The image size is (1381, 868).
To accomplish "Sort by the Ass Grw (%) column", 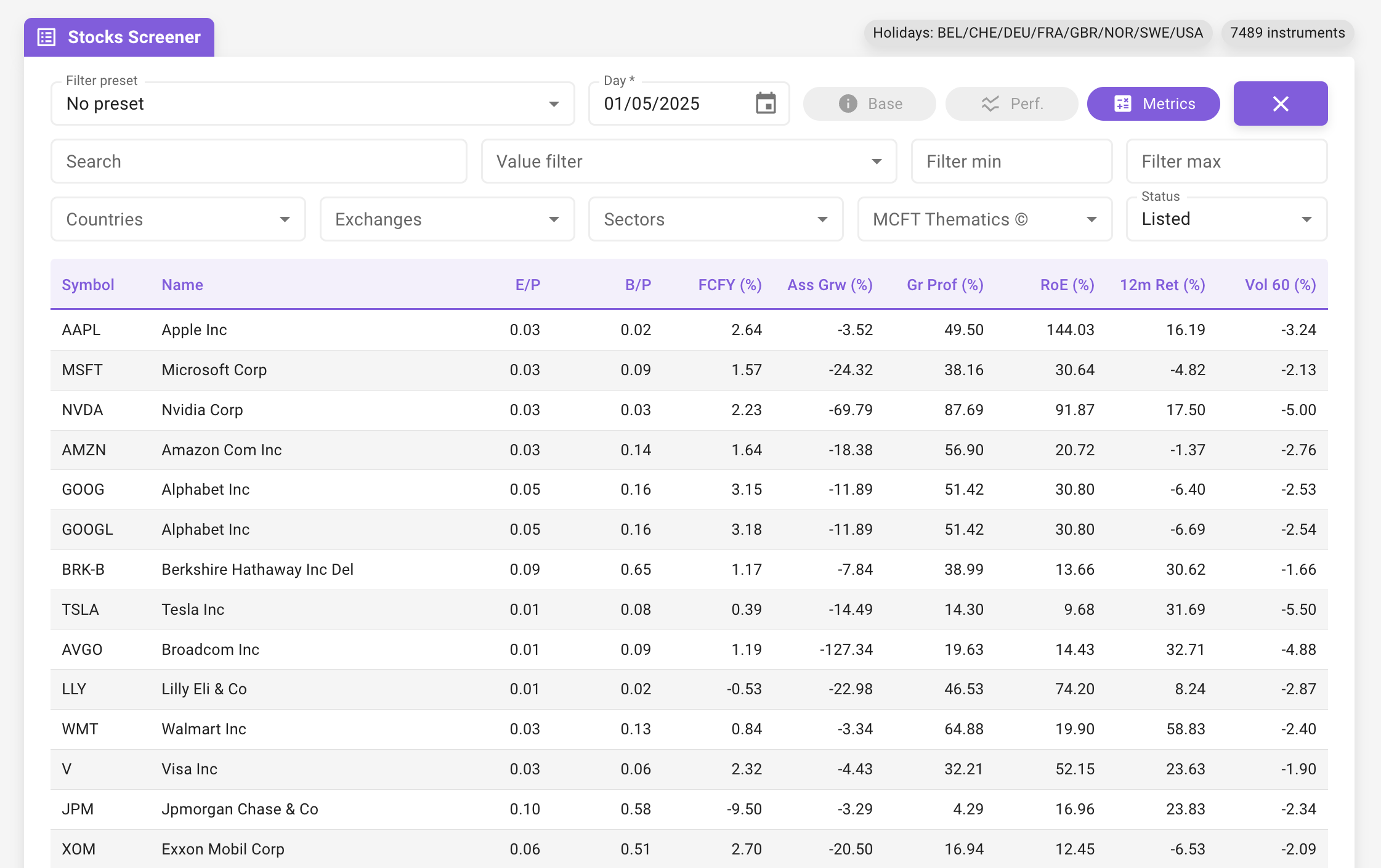I will point(830,285).
